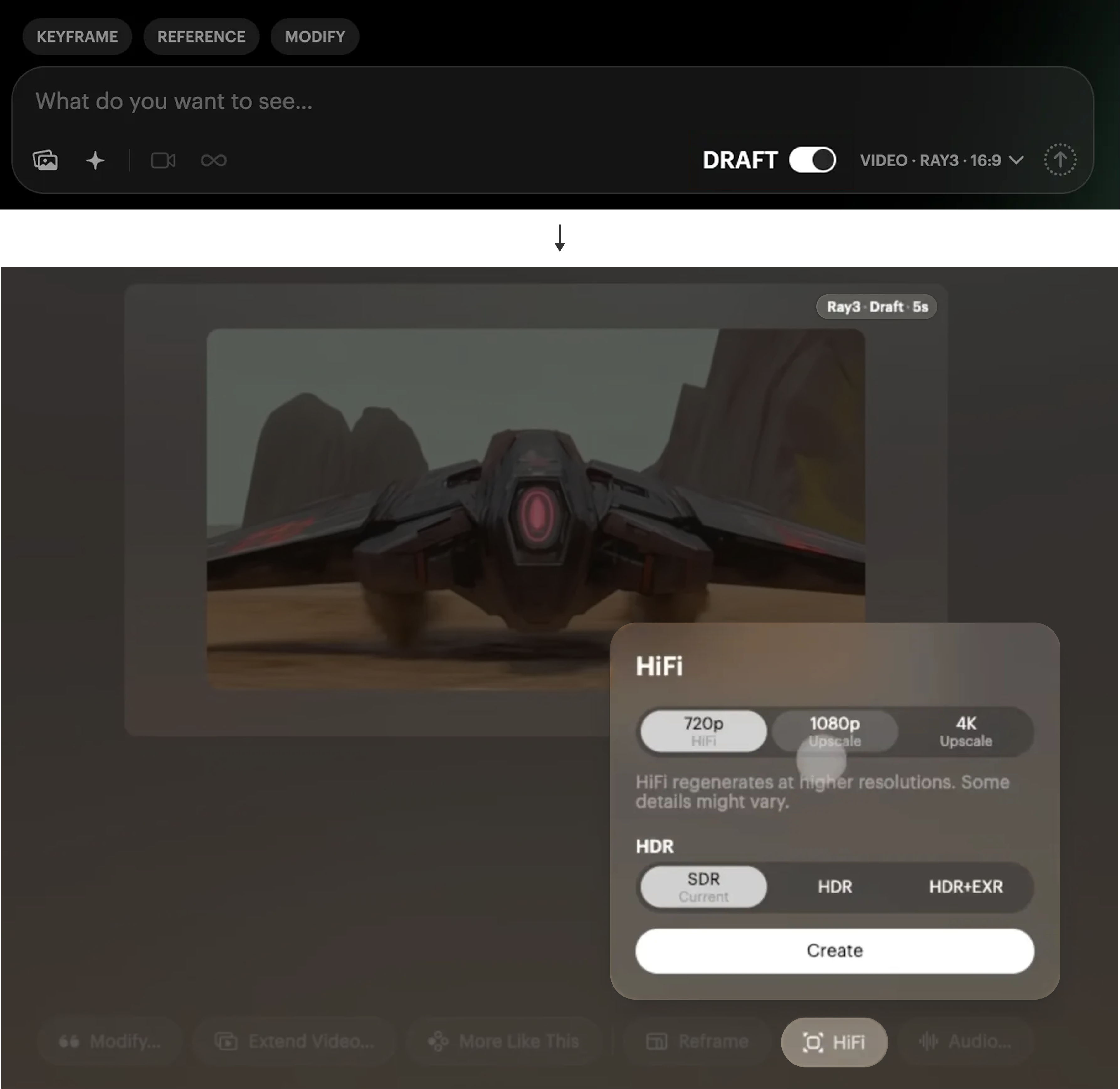Open the Extend Video options
The image size is (1120, 1089).
(295, 1042)
